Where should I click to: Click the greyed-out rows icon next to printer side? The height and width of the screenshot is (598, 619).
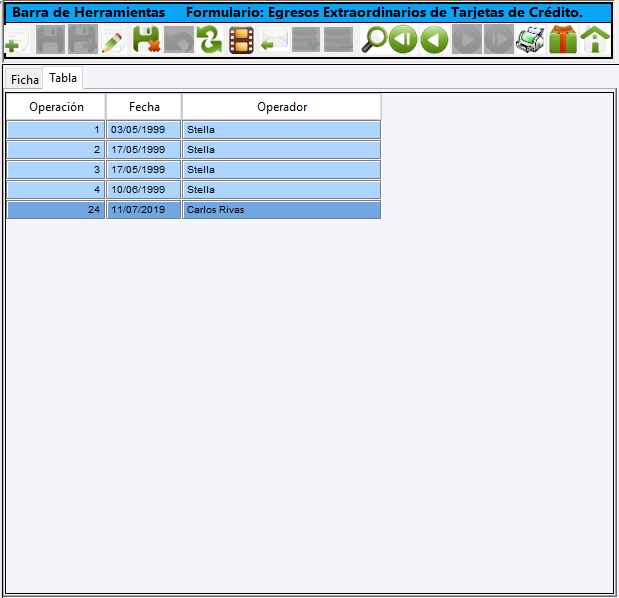(x=338, y=39)
